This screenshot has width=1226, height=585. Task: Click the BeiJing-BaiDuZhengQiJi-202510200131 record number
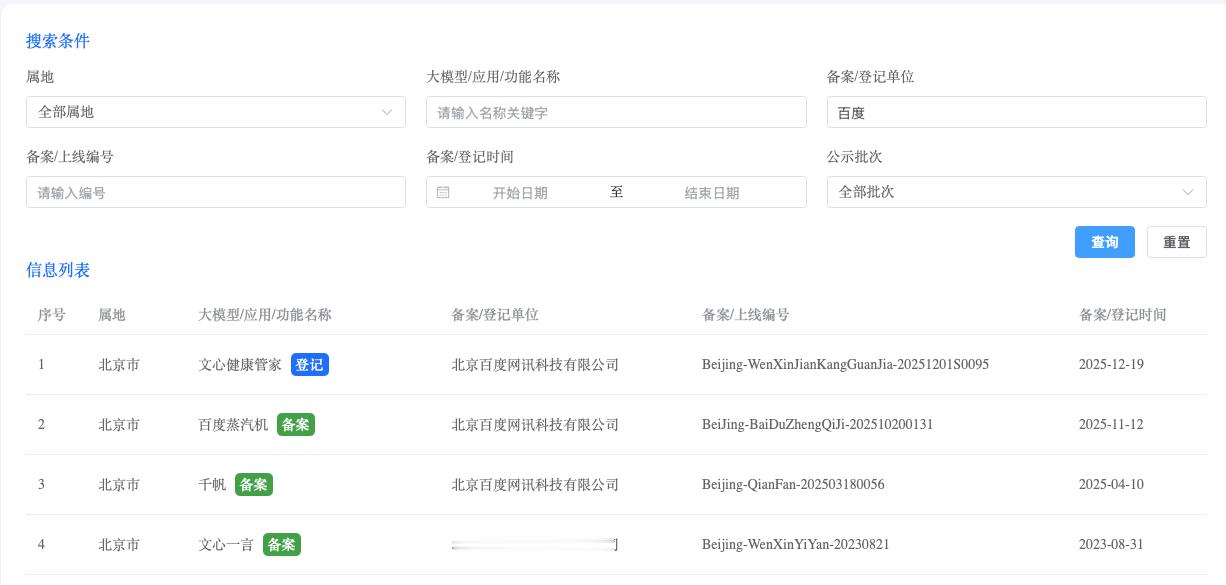tap(817, 425)
